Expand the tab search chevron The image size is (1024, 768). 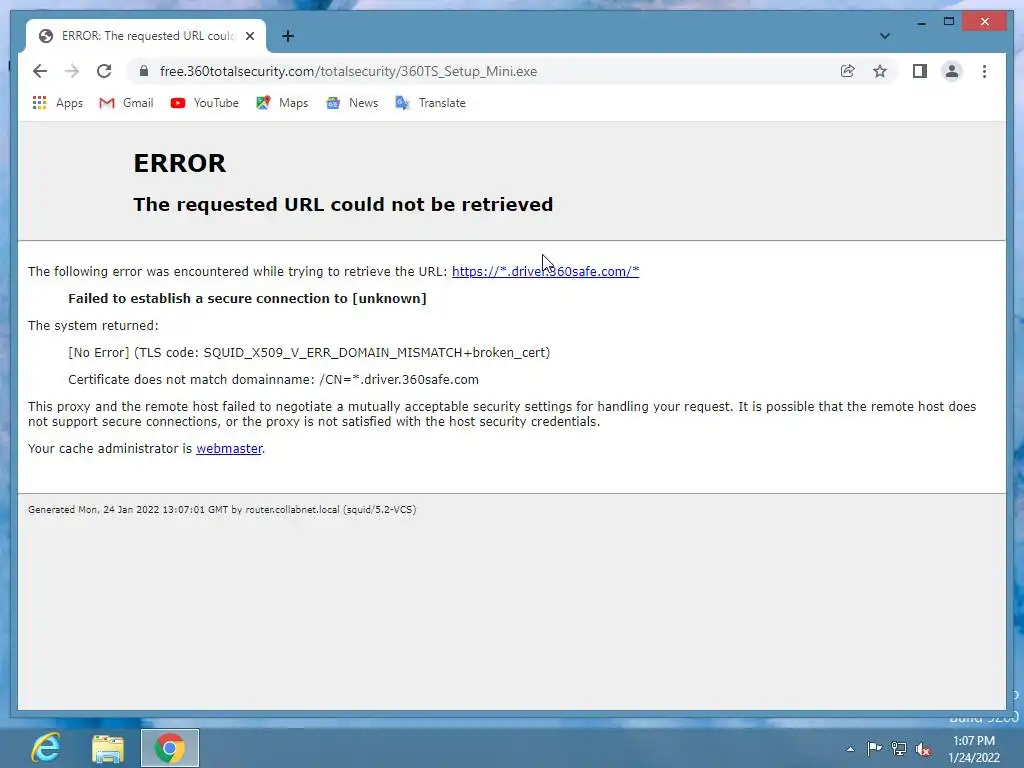click(884, 36)
